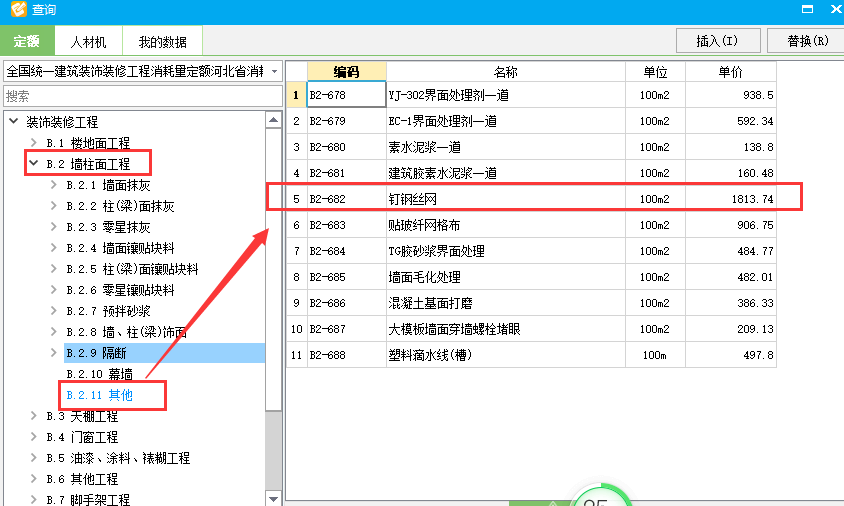This screenshot has width=844, height=506.
Task: Select B.2.10 幕墙 tree item
Action: click(x=99, y=374)
